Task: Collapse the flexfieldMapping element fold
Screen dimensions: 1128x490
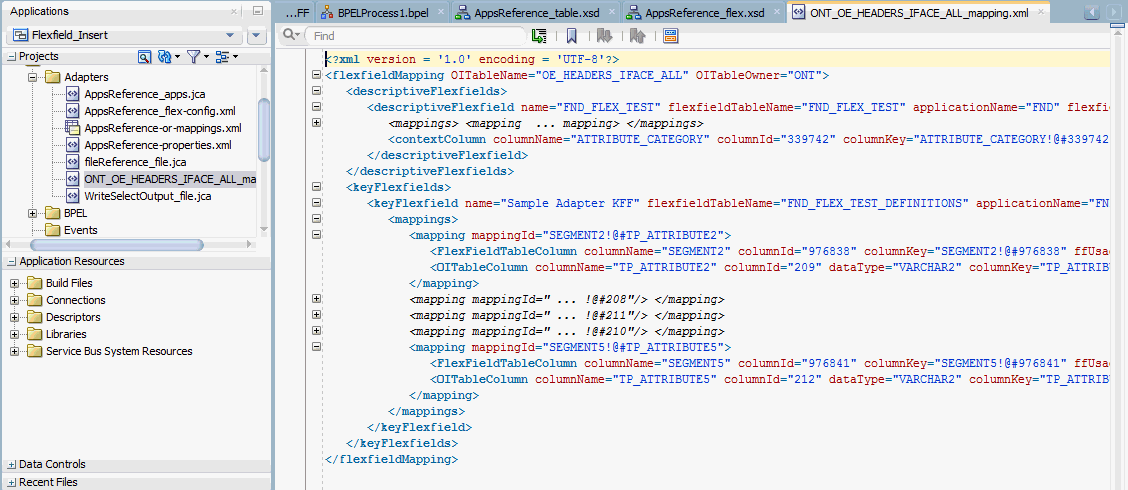Action: point(315,75)
